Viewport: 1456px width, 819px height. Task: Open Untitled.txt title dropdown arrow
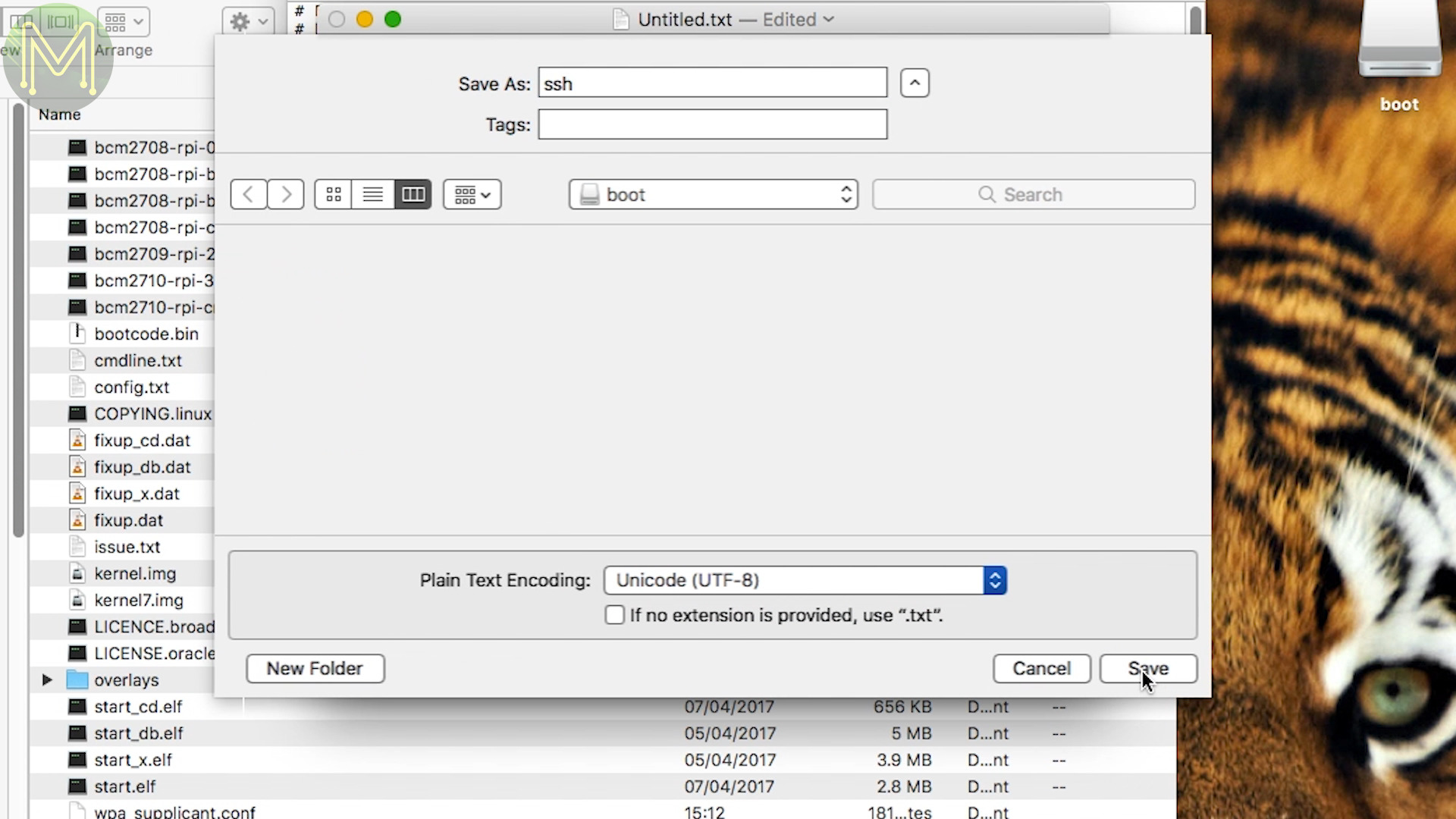click(x=829, y=20)
